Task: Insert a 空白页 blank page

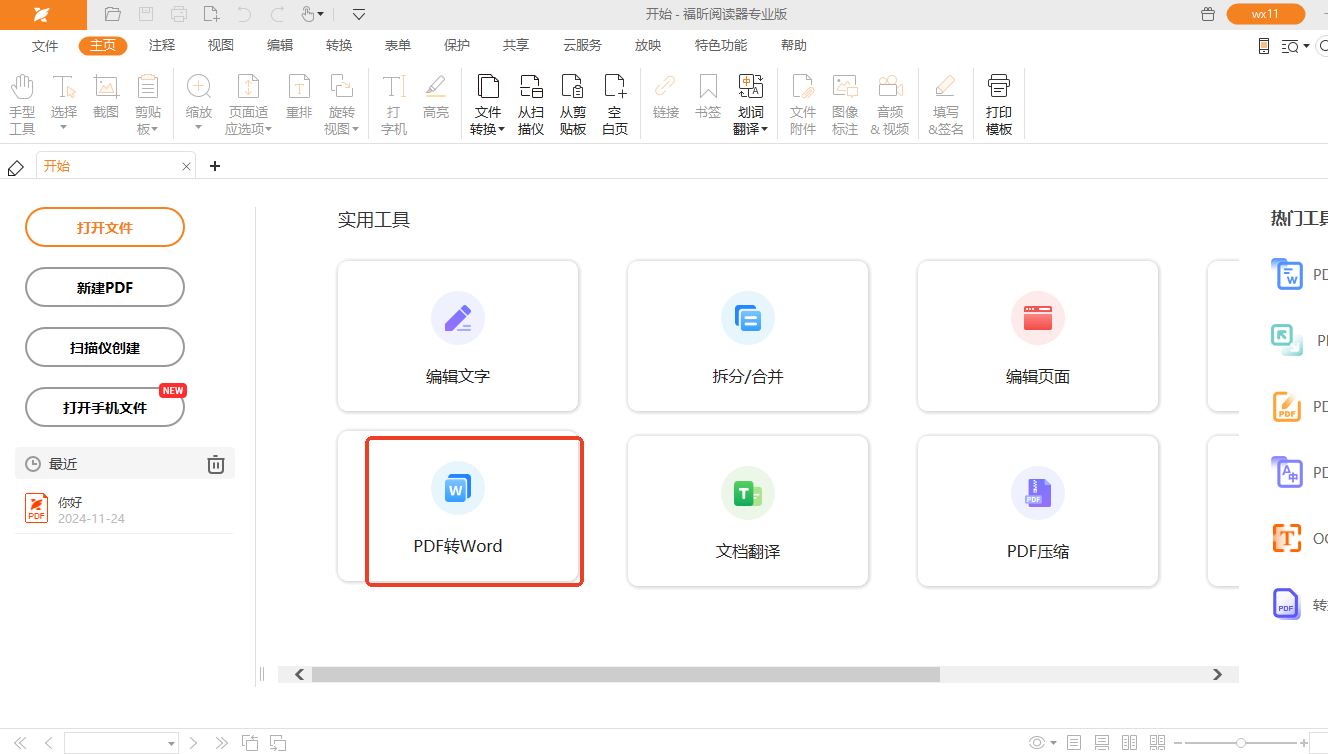Action: coord(615,104)
